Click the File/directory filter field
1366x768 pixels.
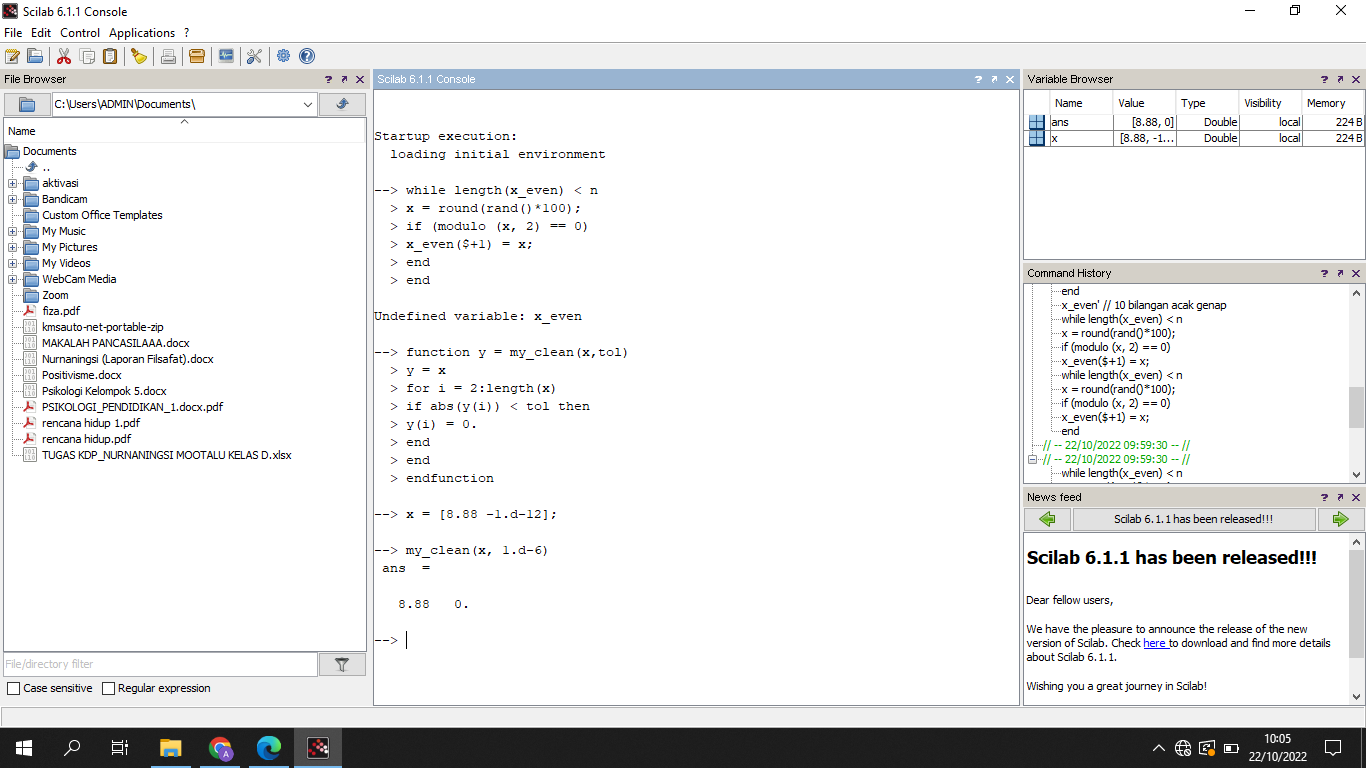click(x=160, y=664)
